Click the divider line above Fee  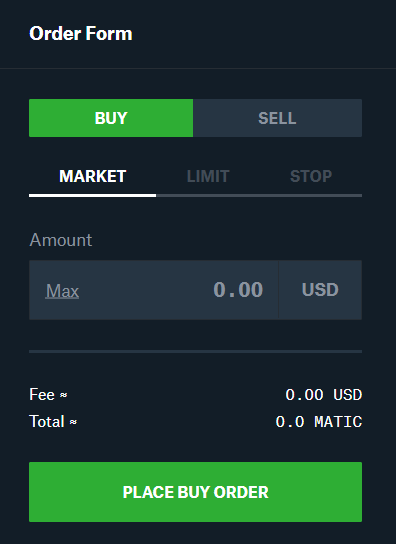[195, 351]
